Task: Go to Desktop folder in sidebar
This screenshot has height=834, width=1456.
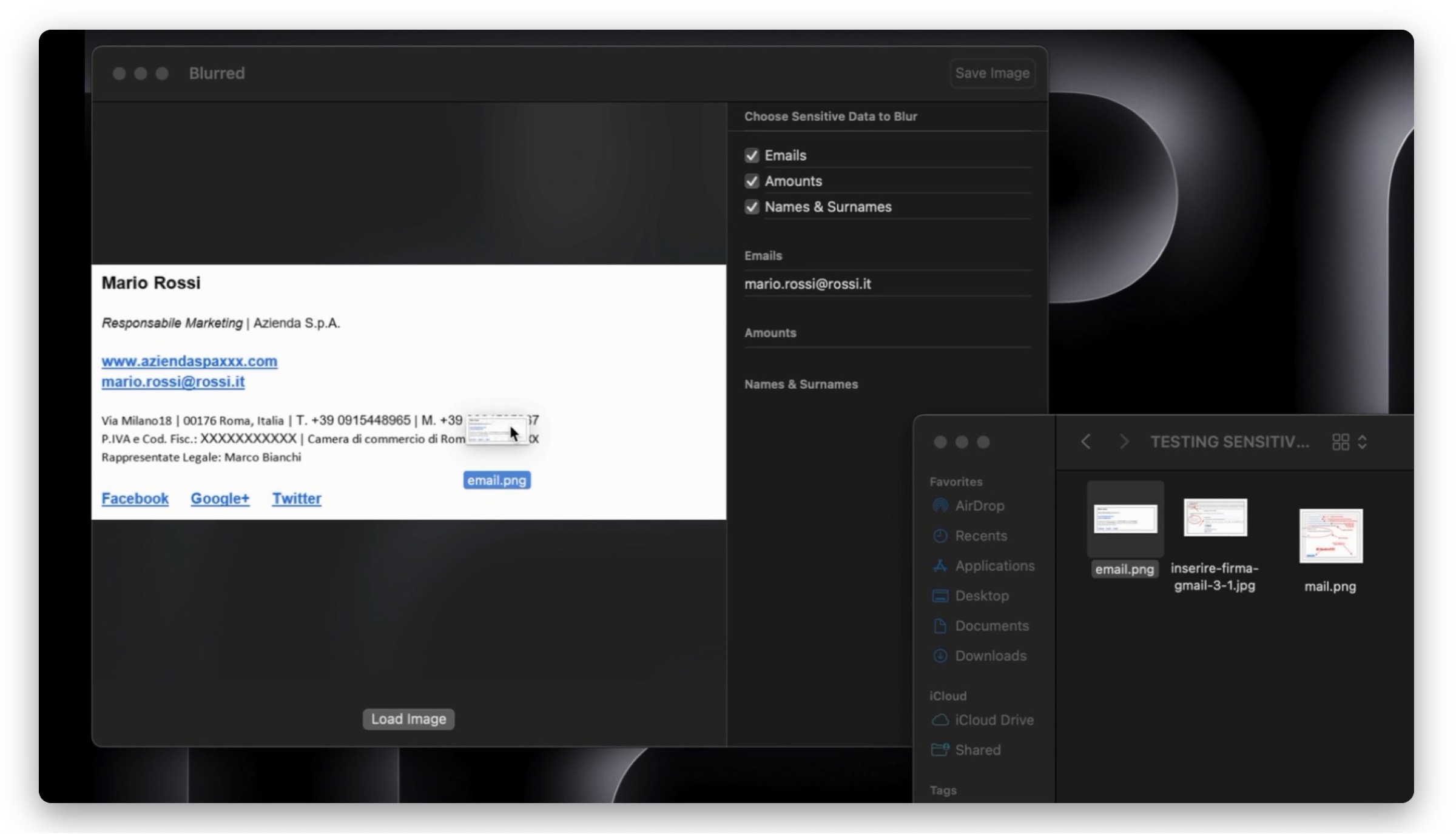Action: click(981, 596)
